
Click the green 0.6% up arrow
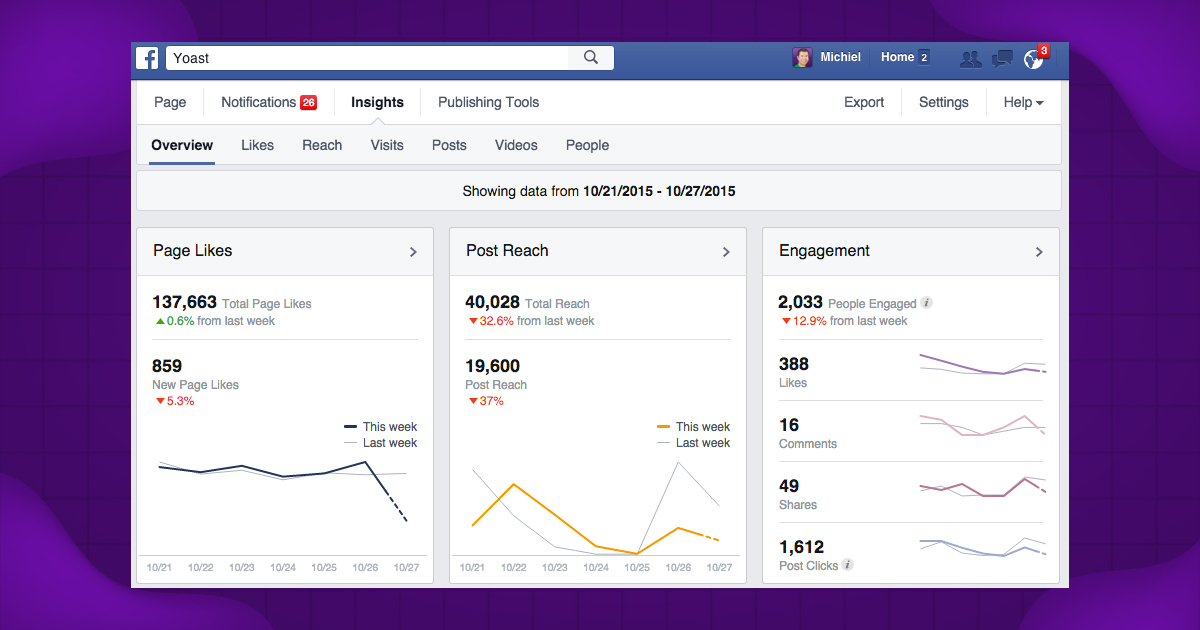(159, 321)
